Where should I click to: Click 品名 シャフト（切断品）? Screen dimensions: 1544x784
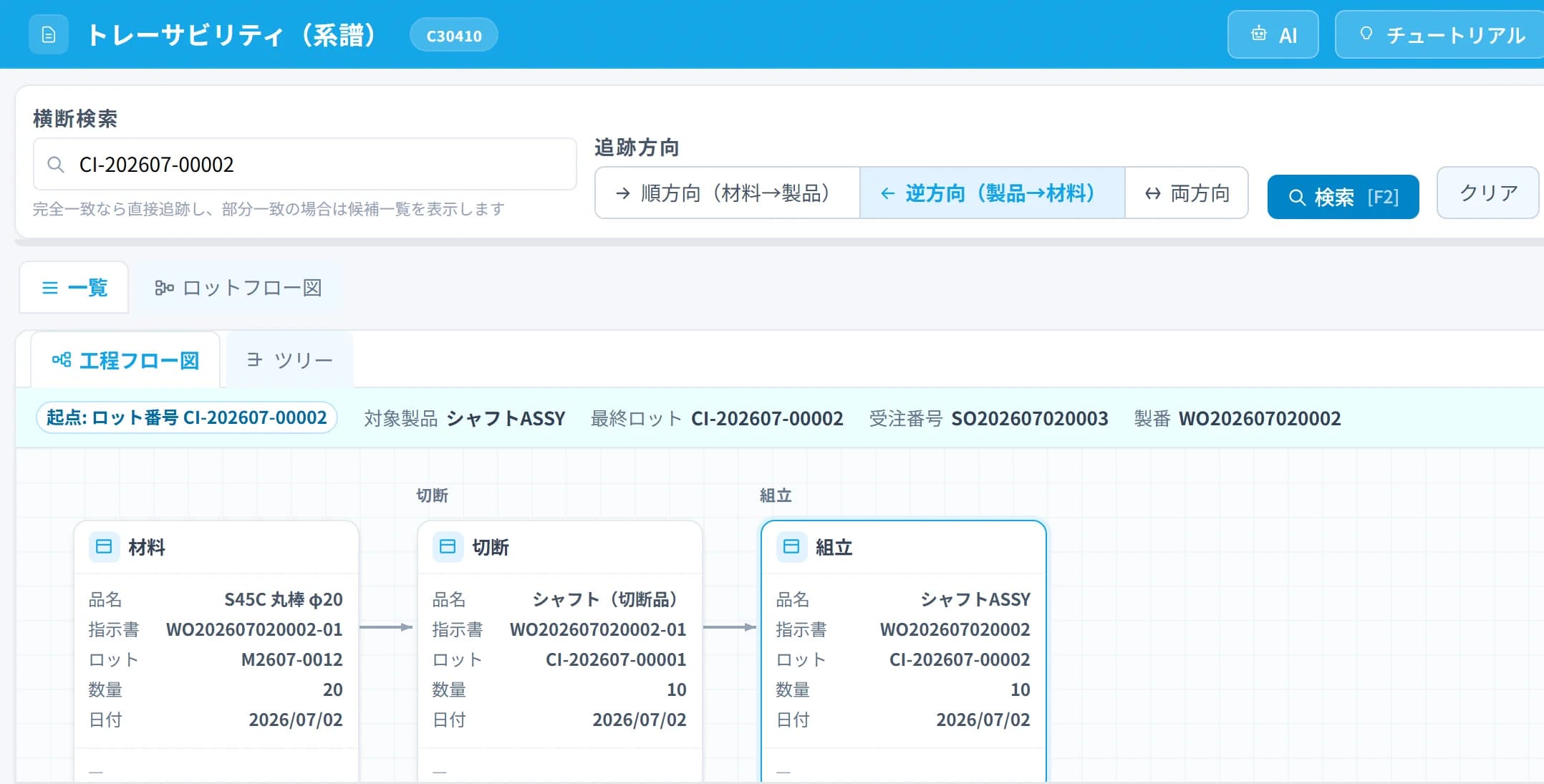coord(609,599)
